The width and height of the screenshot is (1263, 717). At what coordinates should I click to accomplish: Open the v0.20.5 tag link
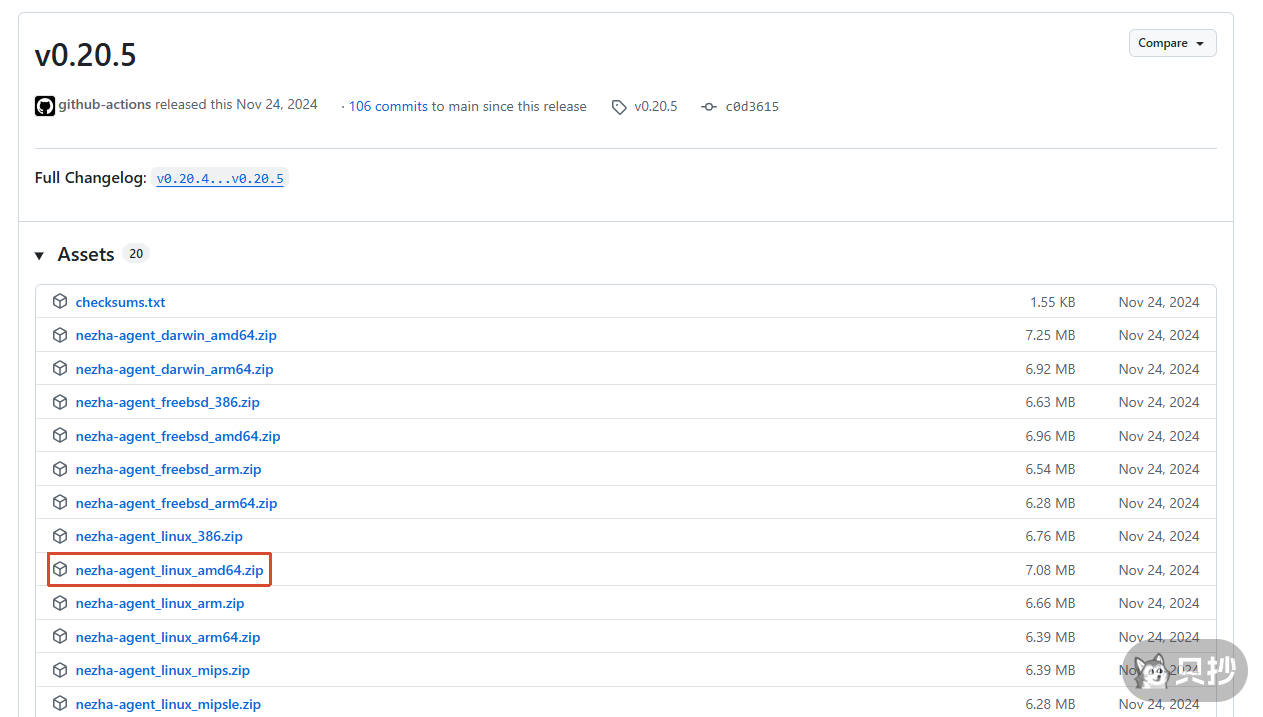coord(655,106)
